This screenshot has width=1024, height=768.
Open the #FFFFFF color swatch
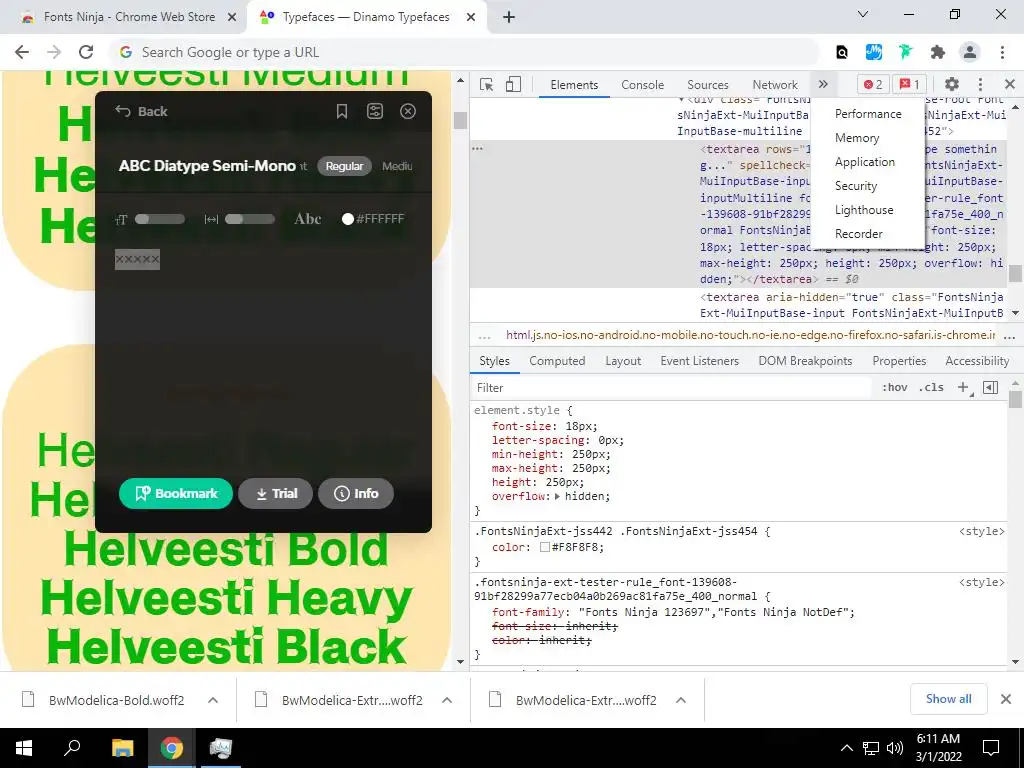tap(347, 219)
